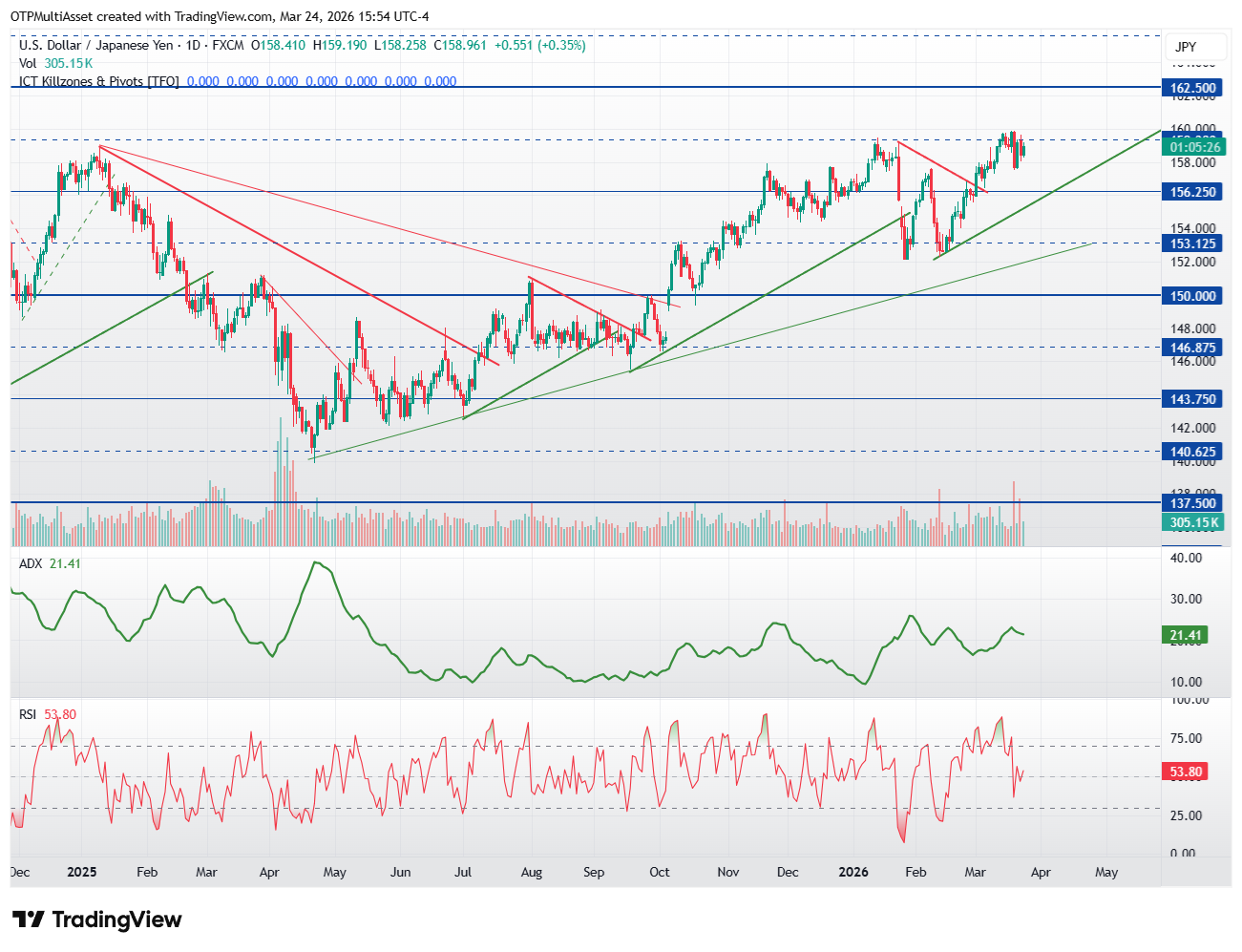This screenshot has width=1242, height=952.
Task: Select the 140.625 price level label
Action: 1192,452
